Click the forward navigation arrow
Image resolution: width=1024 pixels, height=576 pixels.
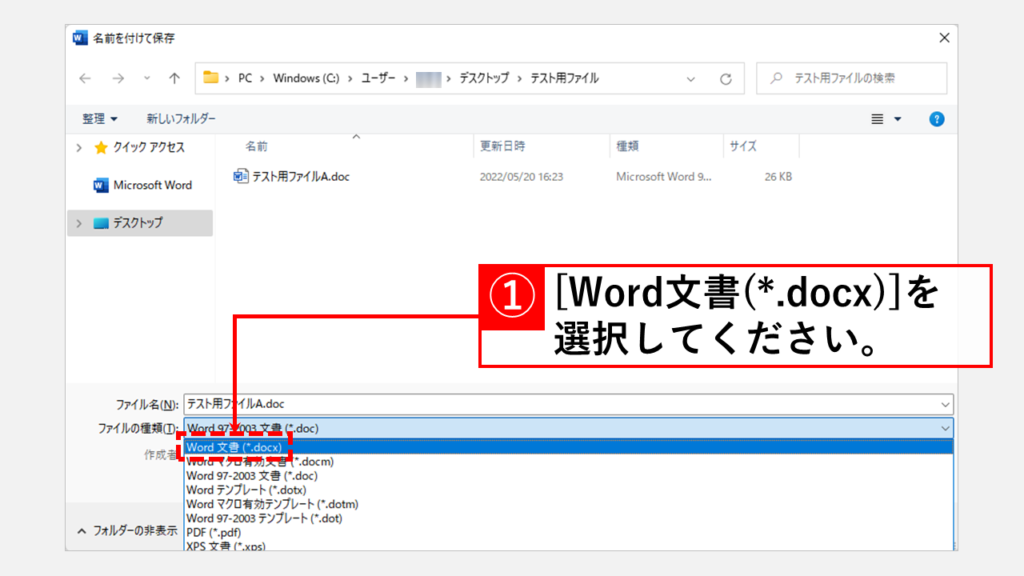click(117, 78)
